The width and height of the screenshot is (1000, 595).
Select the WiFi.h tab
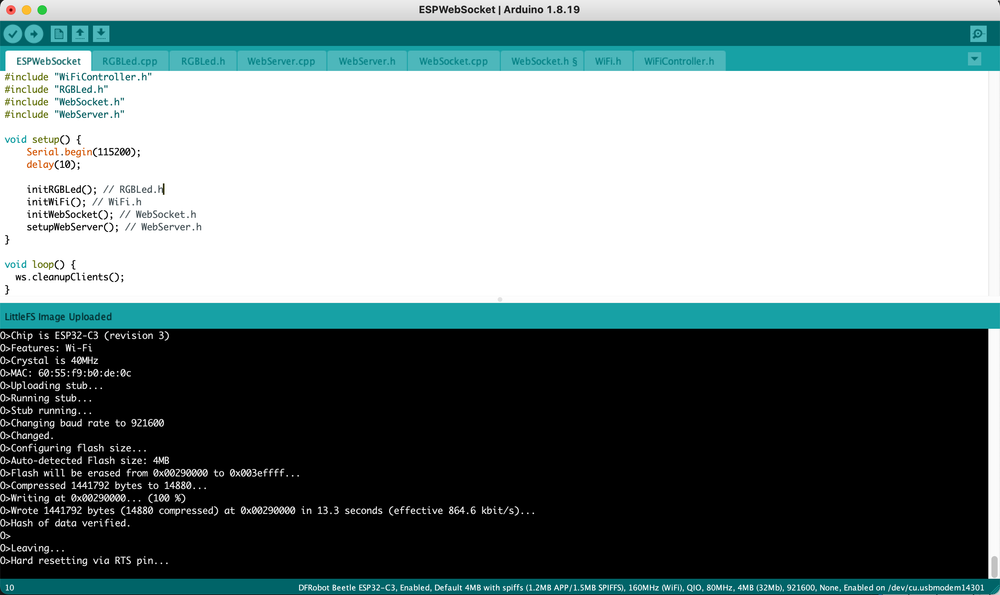[608, 61]
